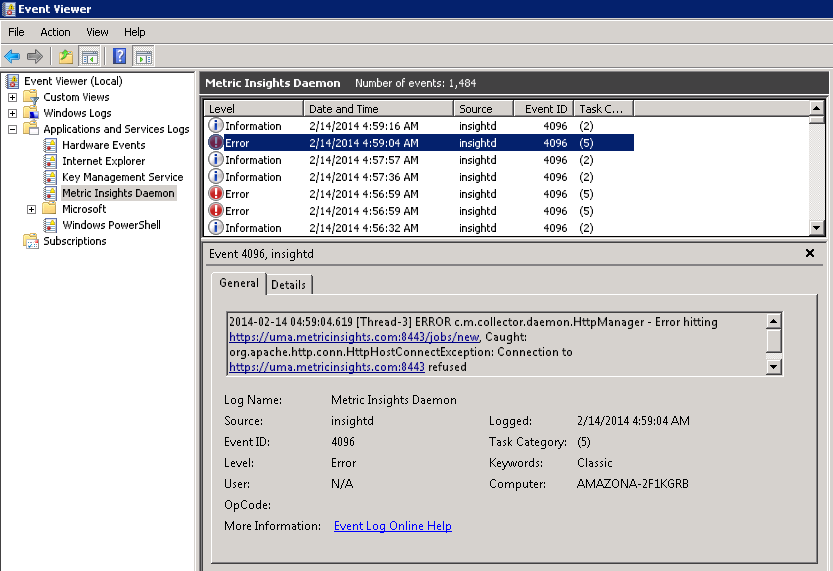Open the View menu
Viewport: 833px width, 571px height.
(x=97, y=32)
